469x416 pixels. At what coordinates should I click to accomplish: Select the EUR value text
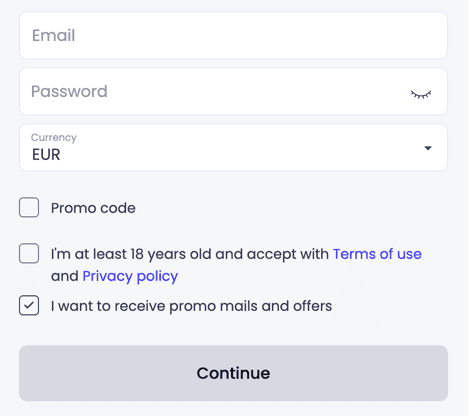tap(46, 155)
